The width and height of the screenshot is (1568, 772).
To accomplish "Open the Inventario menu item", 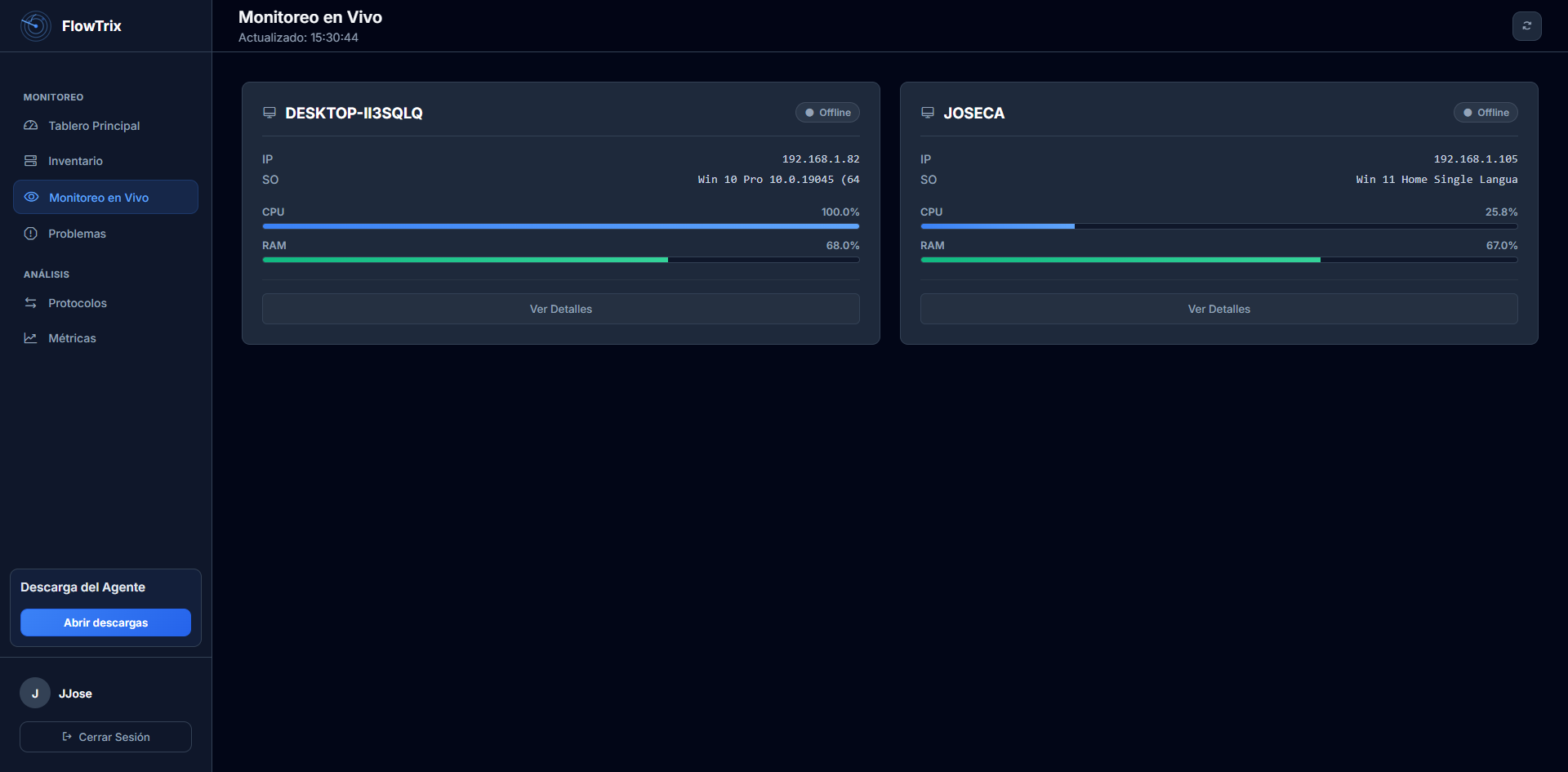I will (75, 161).
